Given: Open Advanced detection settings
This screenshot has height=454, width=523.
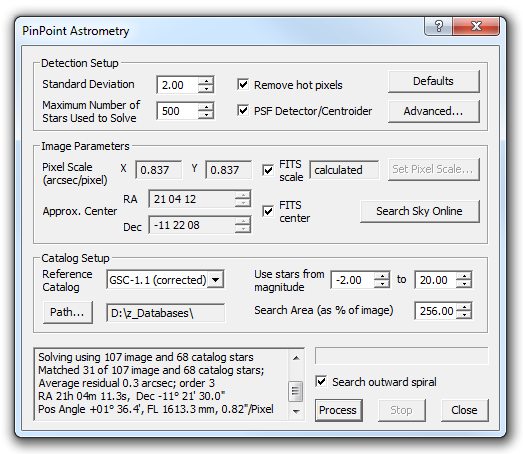Looking at the screenshot, I should click(x=434, y=111).
